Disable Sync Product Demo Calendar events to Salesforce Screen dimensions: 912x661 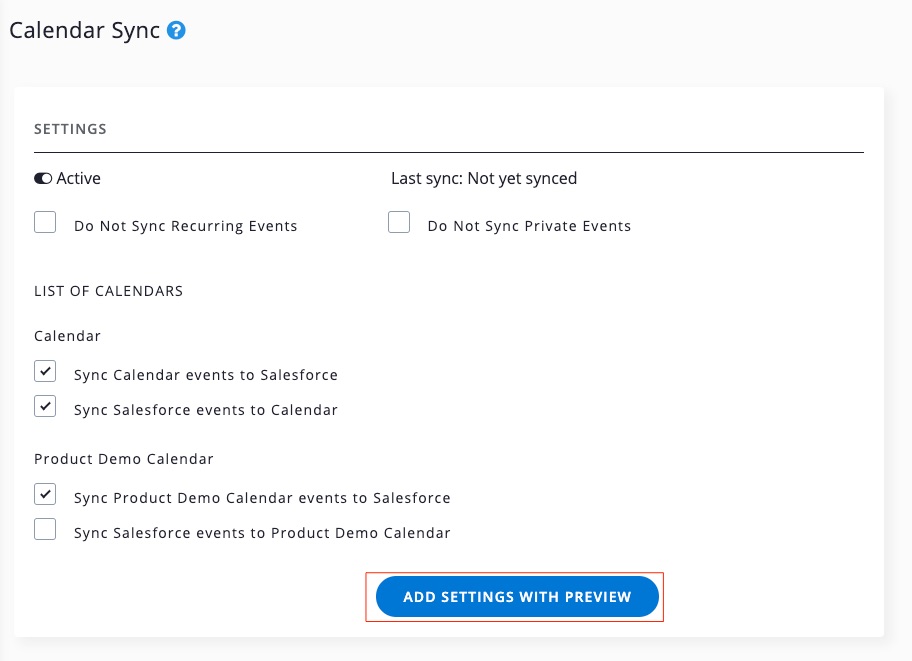(45, 494)
